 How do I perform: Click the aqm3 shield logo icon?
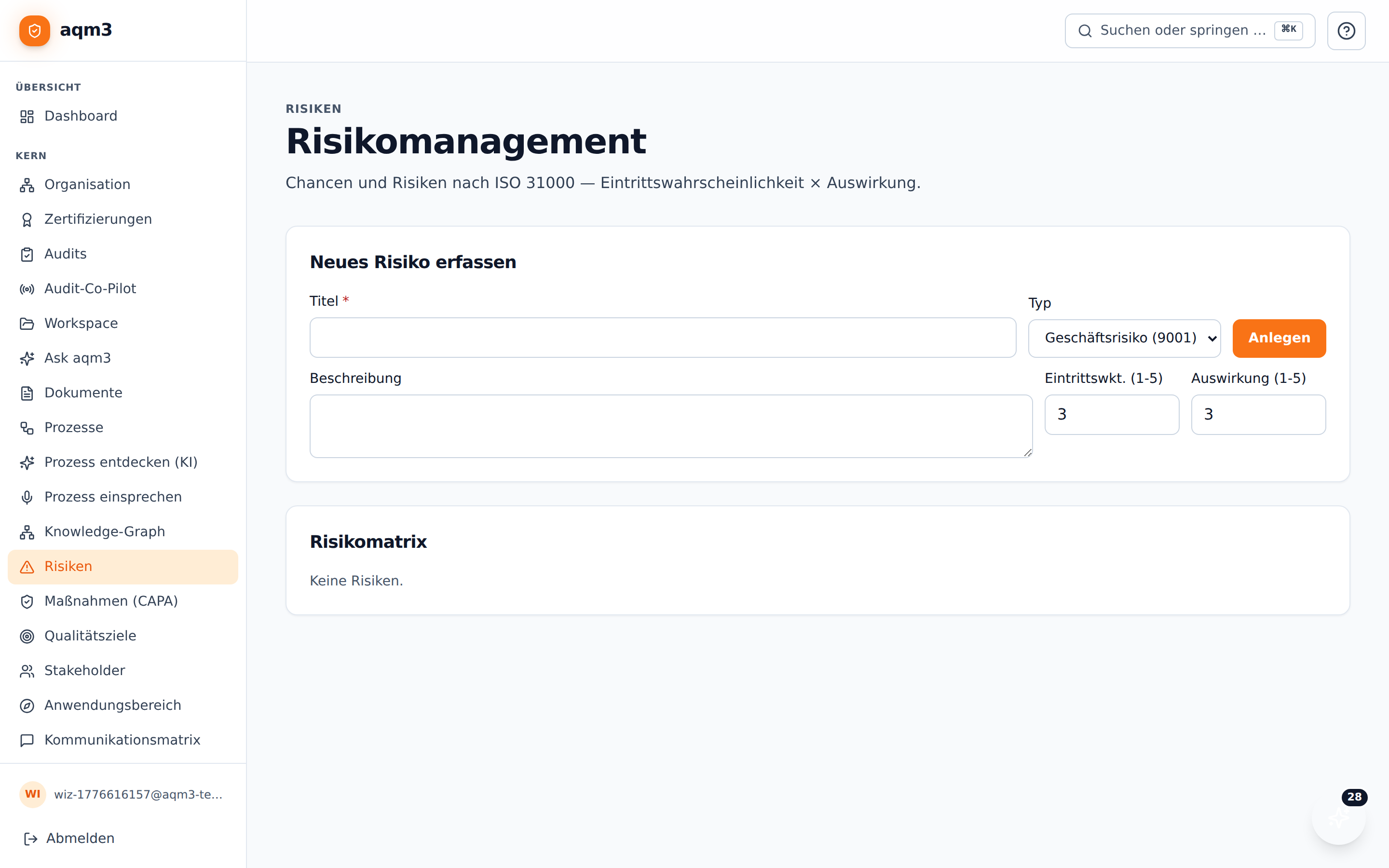34,30
